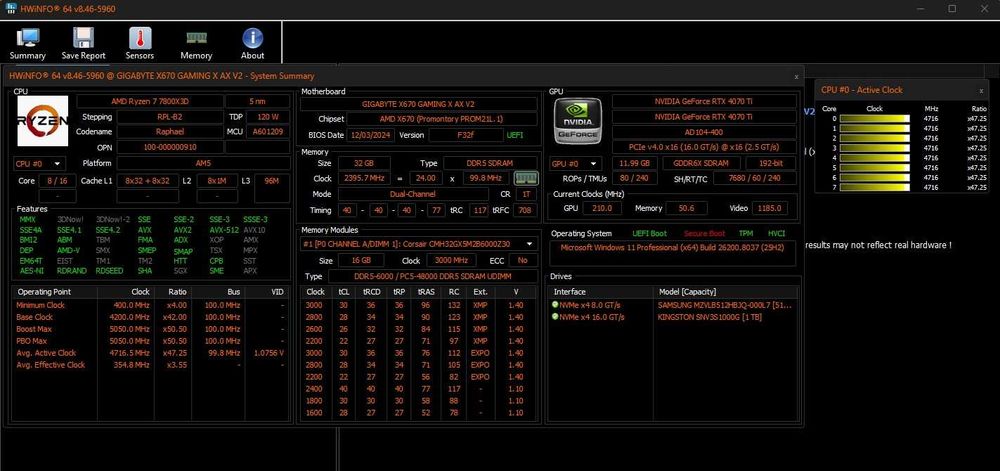1000x471 pixels.
Task: Select the AMD Ryzen 7 7800X3D name field
Action: point(150,101)
